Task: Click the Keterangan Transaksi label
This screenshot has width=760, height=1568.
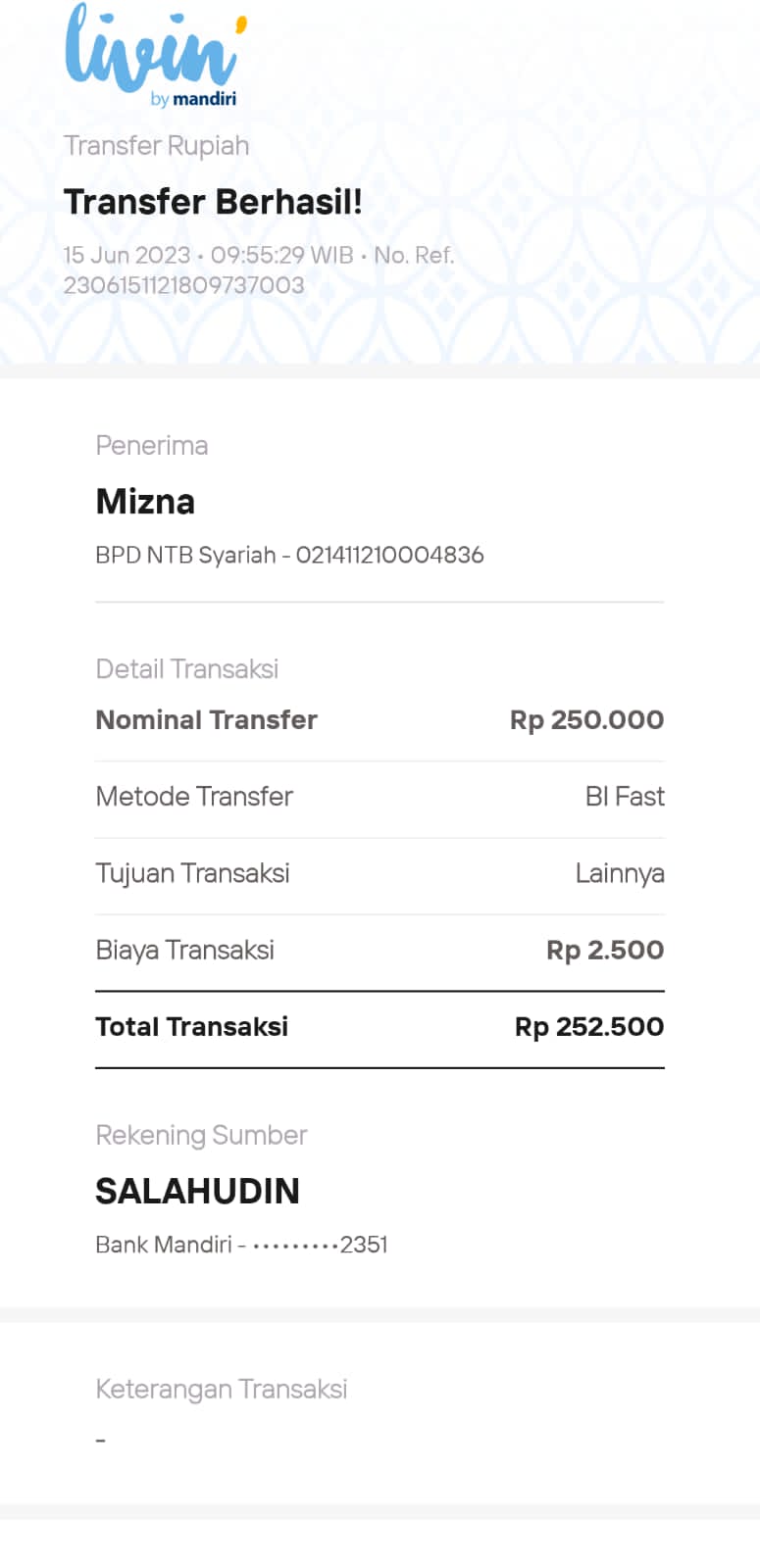Action: point(222,1390)
